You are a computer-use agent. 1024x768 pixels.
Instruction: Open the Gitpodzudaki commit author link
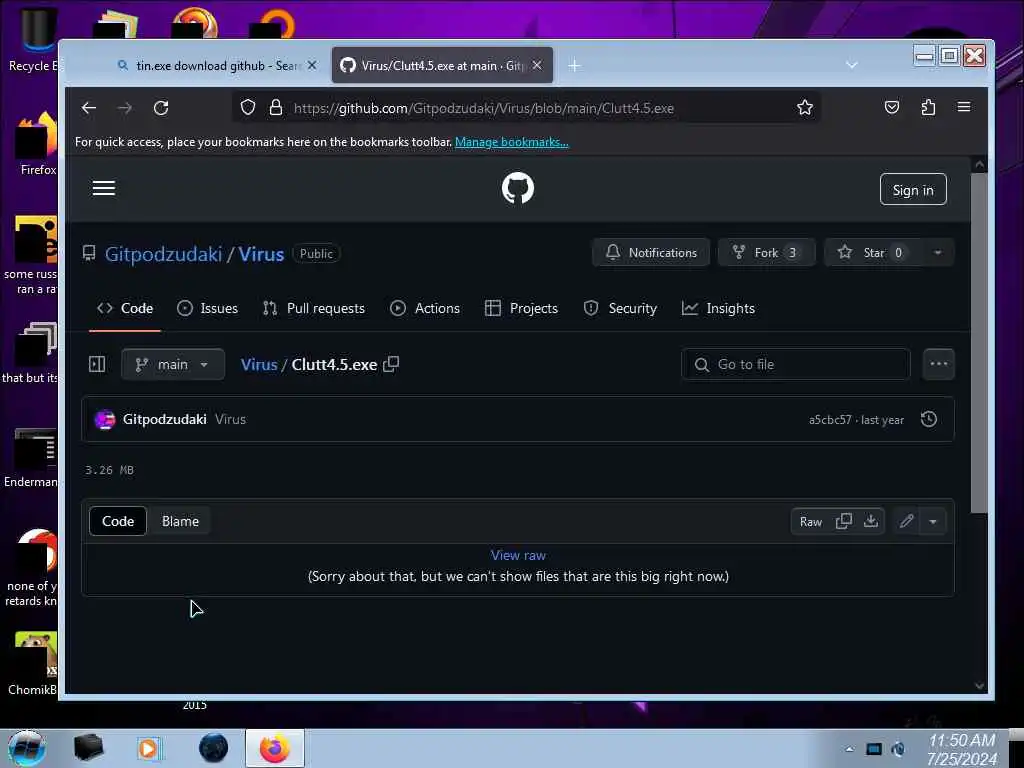pyautogui.click(x=165, y=419)
